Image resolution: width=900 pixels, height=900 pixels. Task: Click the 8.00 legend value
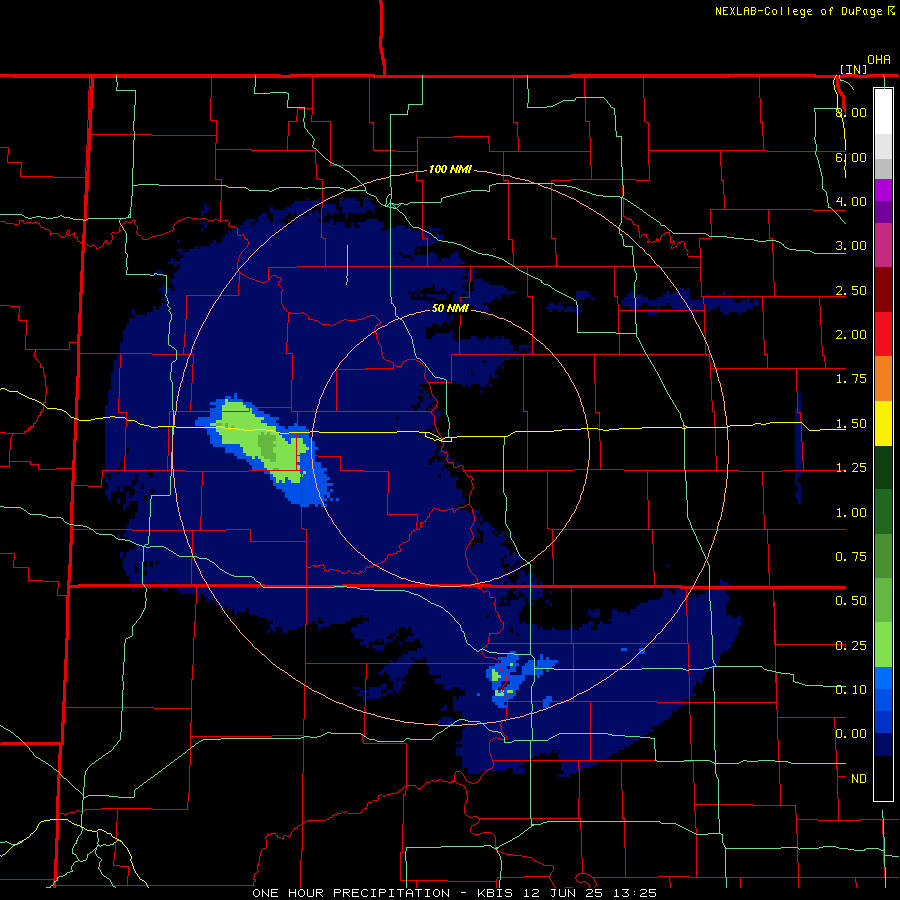(851, 112)
